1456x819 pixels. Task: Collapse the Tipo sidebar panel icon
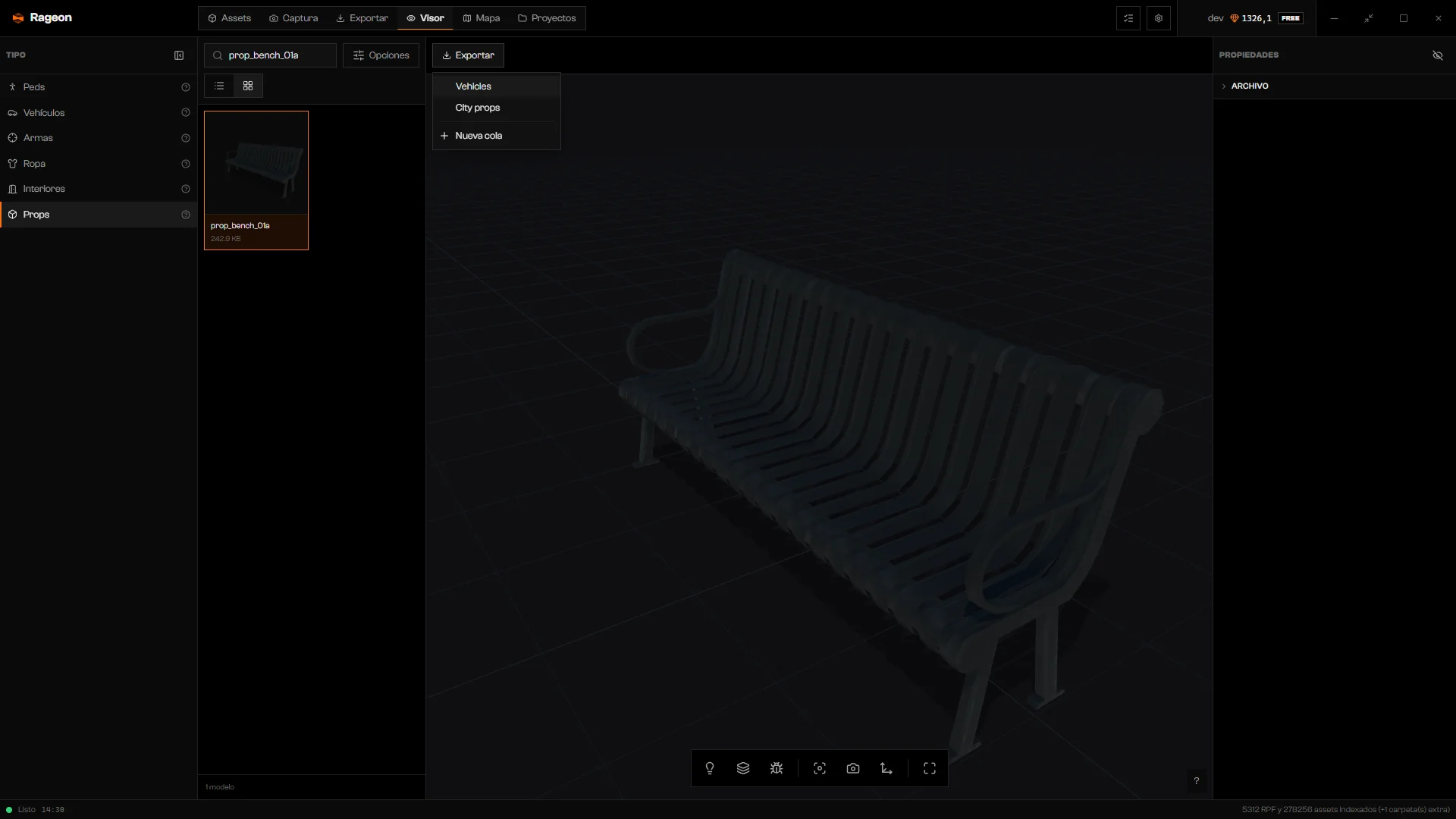click(x=179, y=55)
